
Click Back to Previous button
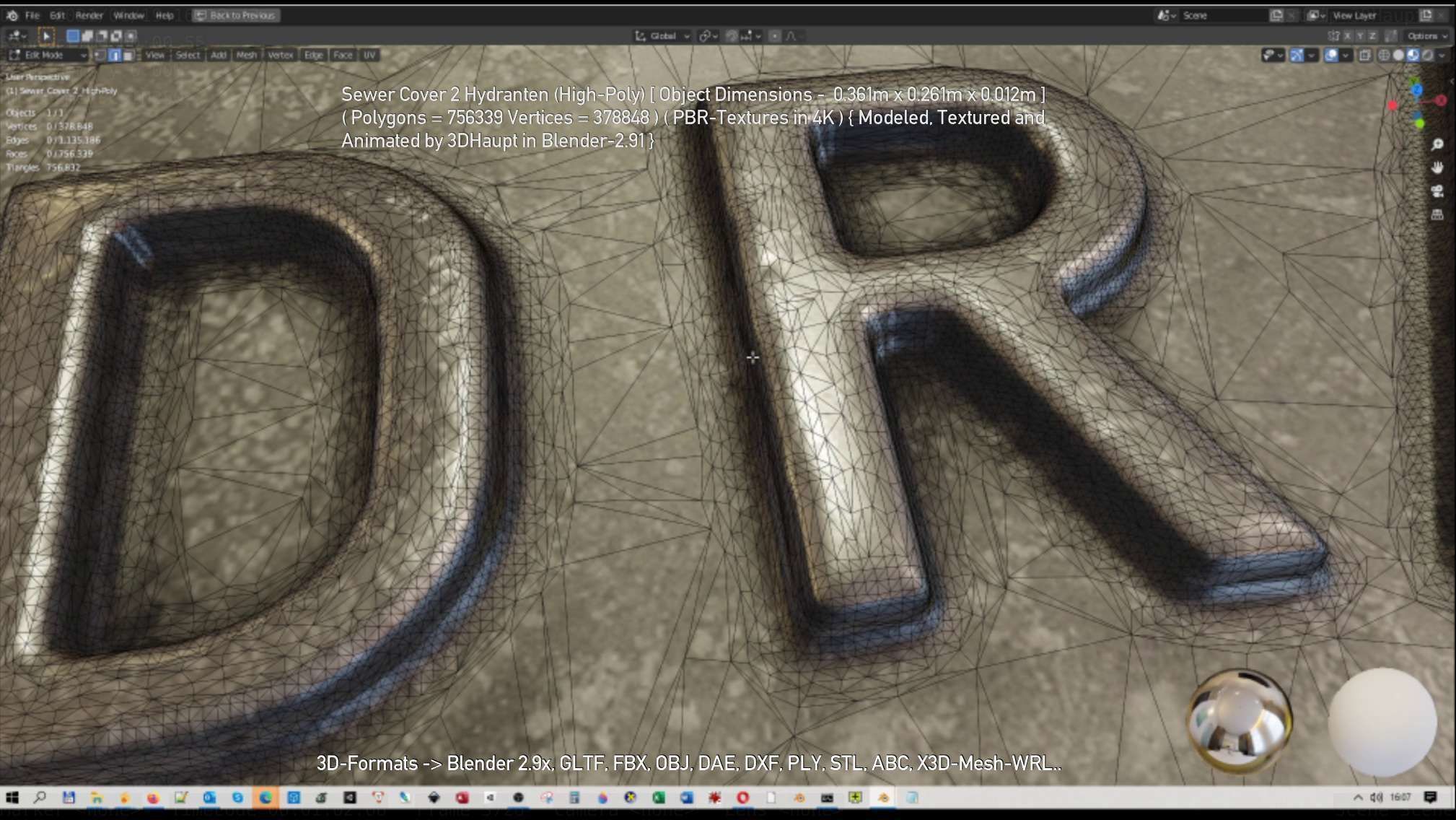click(x=236, y=15)
